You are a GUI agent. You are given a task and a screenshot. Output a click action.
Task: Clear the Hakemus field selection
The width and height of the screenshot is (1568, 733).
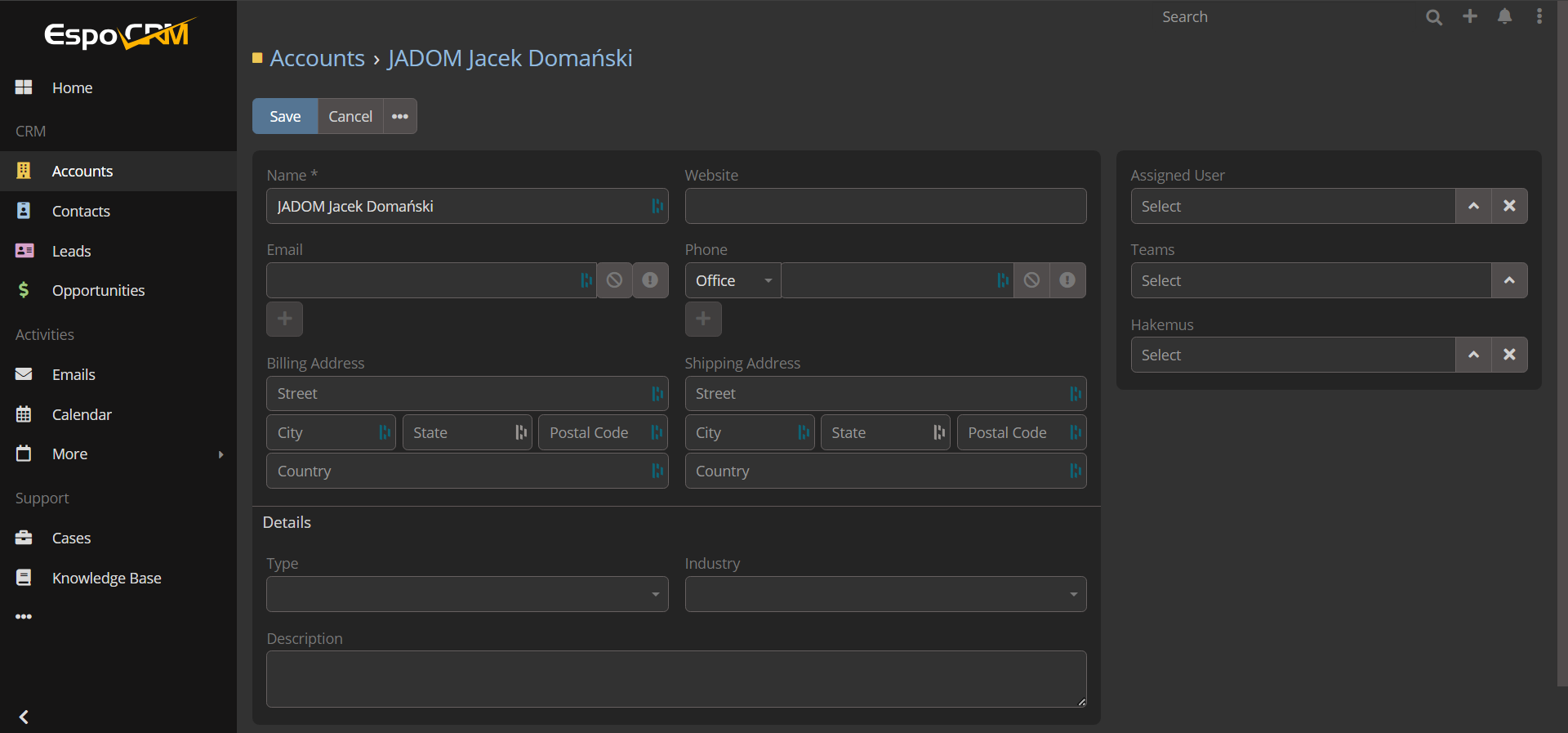click(1509, 355)
